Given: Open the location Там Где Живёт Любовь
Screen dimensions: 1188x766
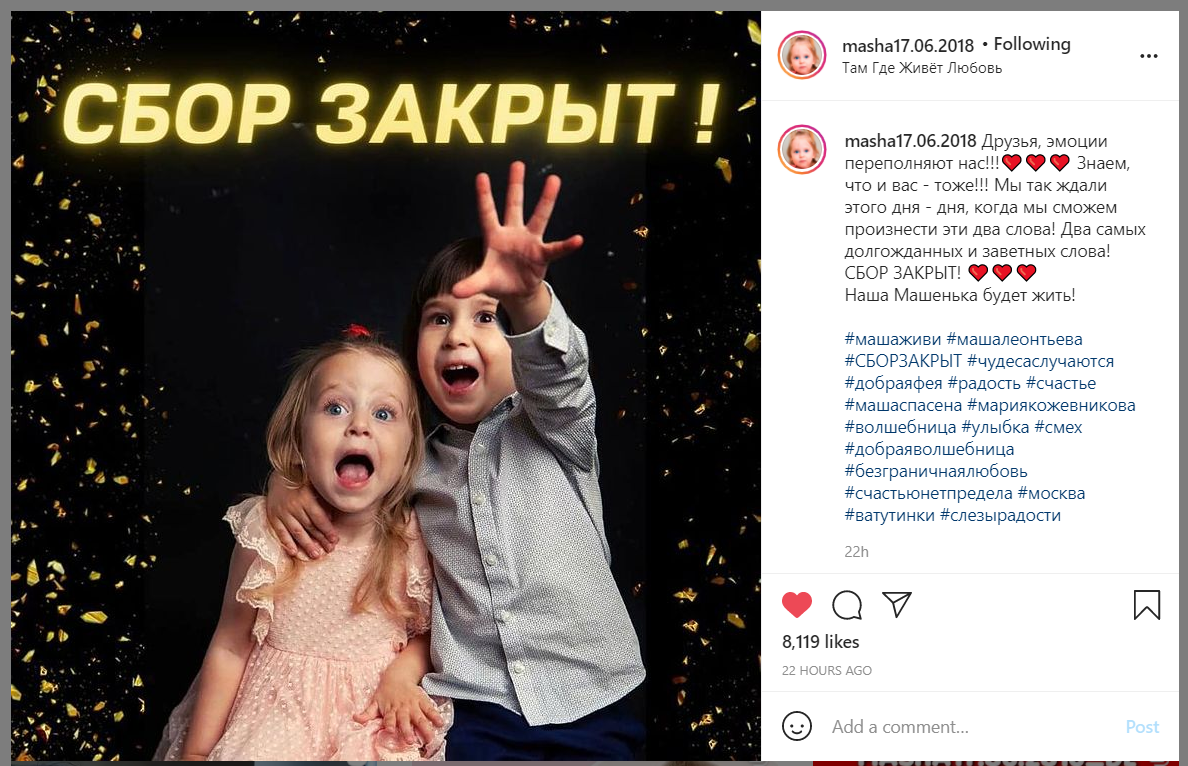Looking at the screenshot, I should click(x=922, y=68).
